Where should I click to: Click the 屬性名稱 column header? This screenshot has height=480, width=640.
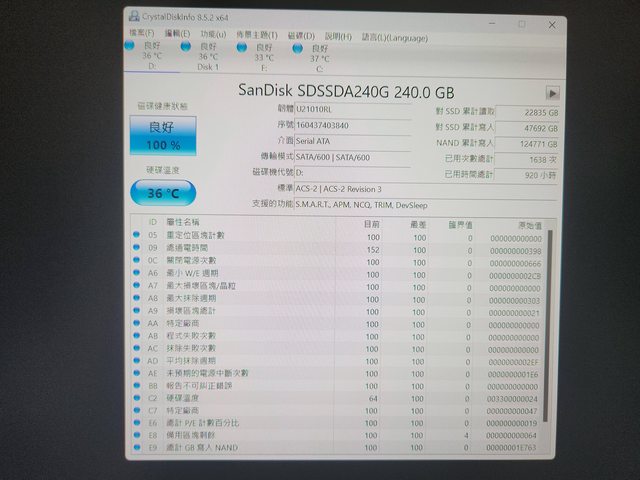[183, 222]
